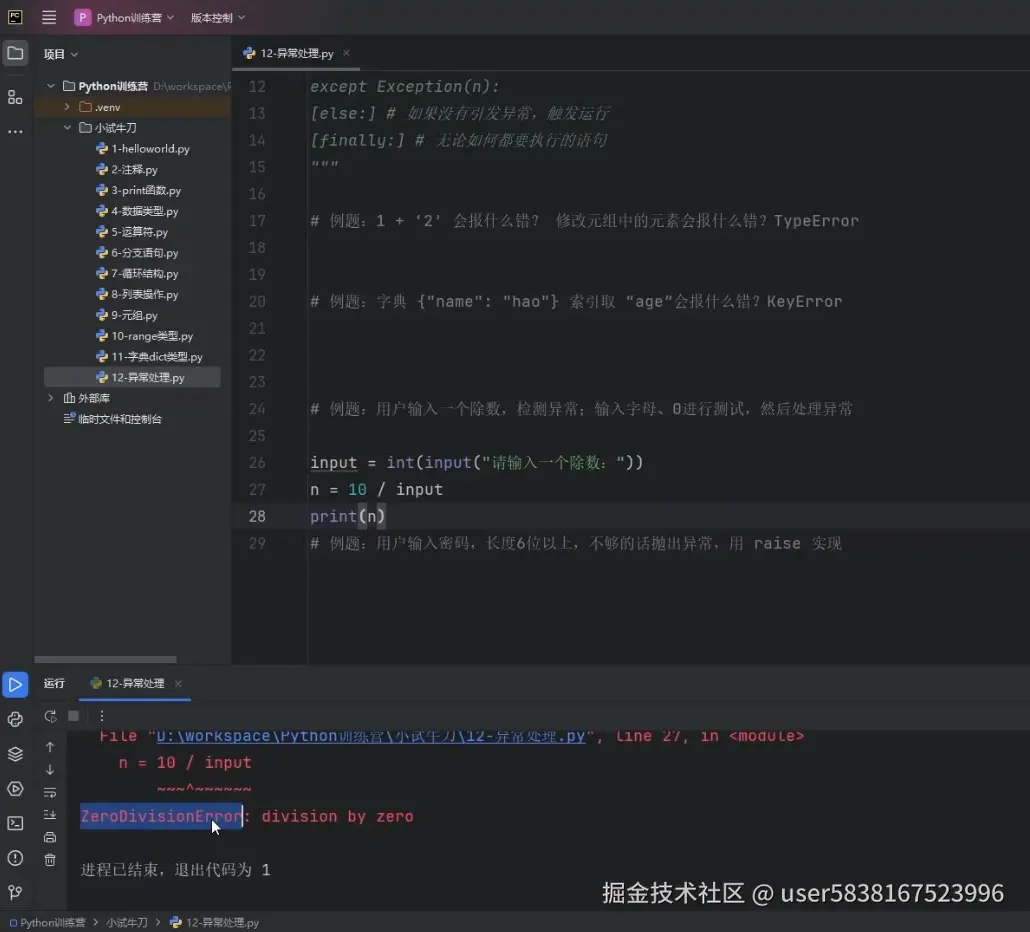Click the 运行 panel label

[x=54, y=683]
